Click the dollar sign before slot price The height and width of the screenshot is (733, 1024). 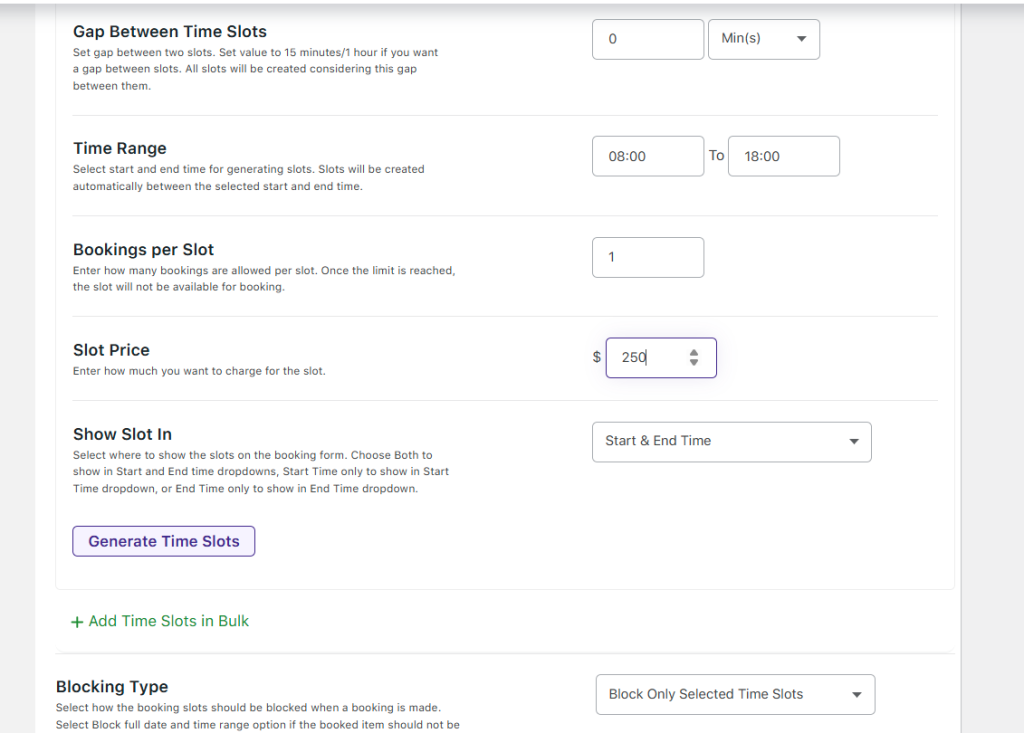pos(597,357)
